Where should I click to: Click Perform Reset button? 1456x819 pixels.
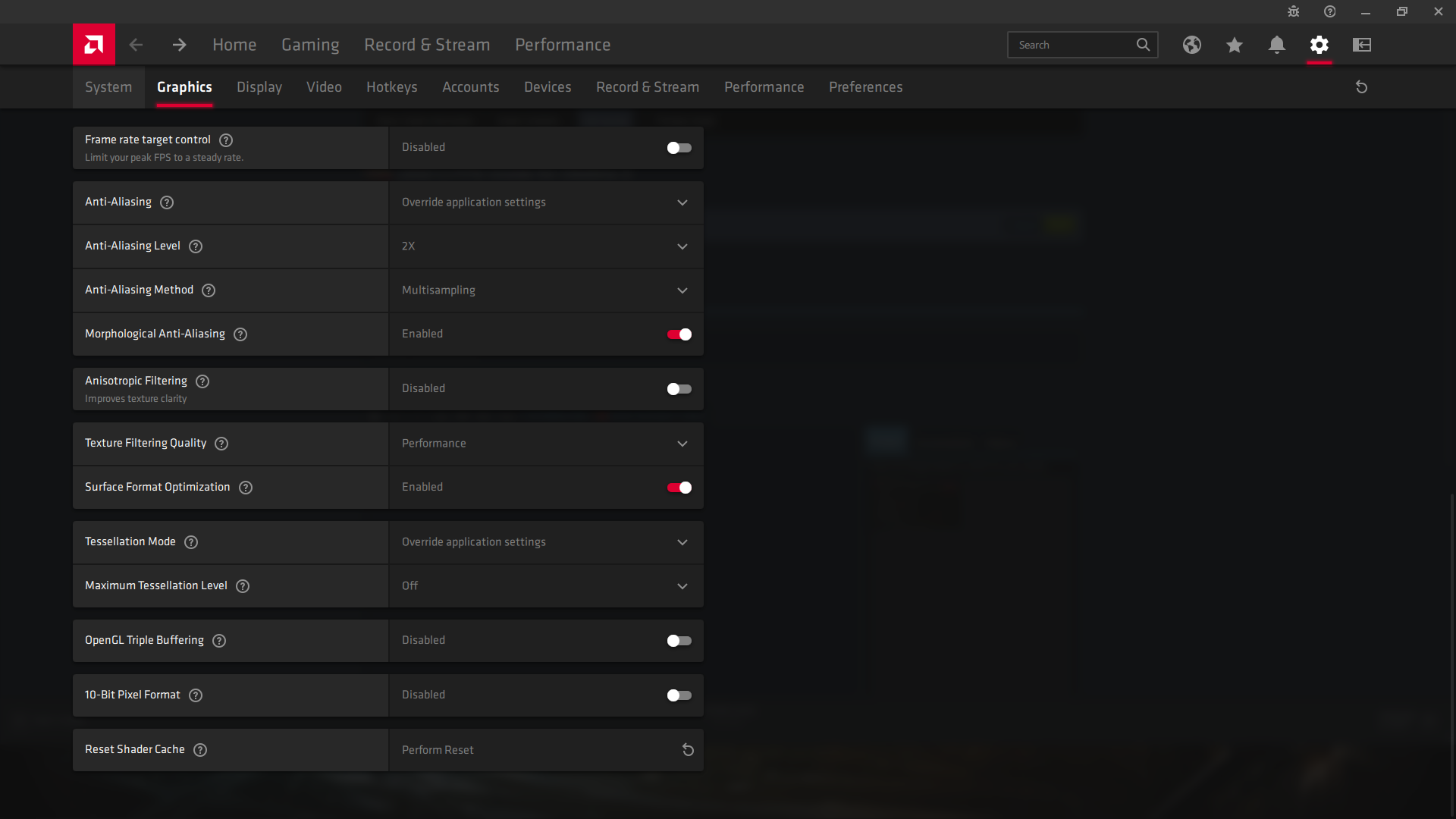click(x=438, y=750)
